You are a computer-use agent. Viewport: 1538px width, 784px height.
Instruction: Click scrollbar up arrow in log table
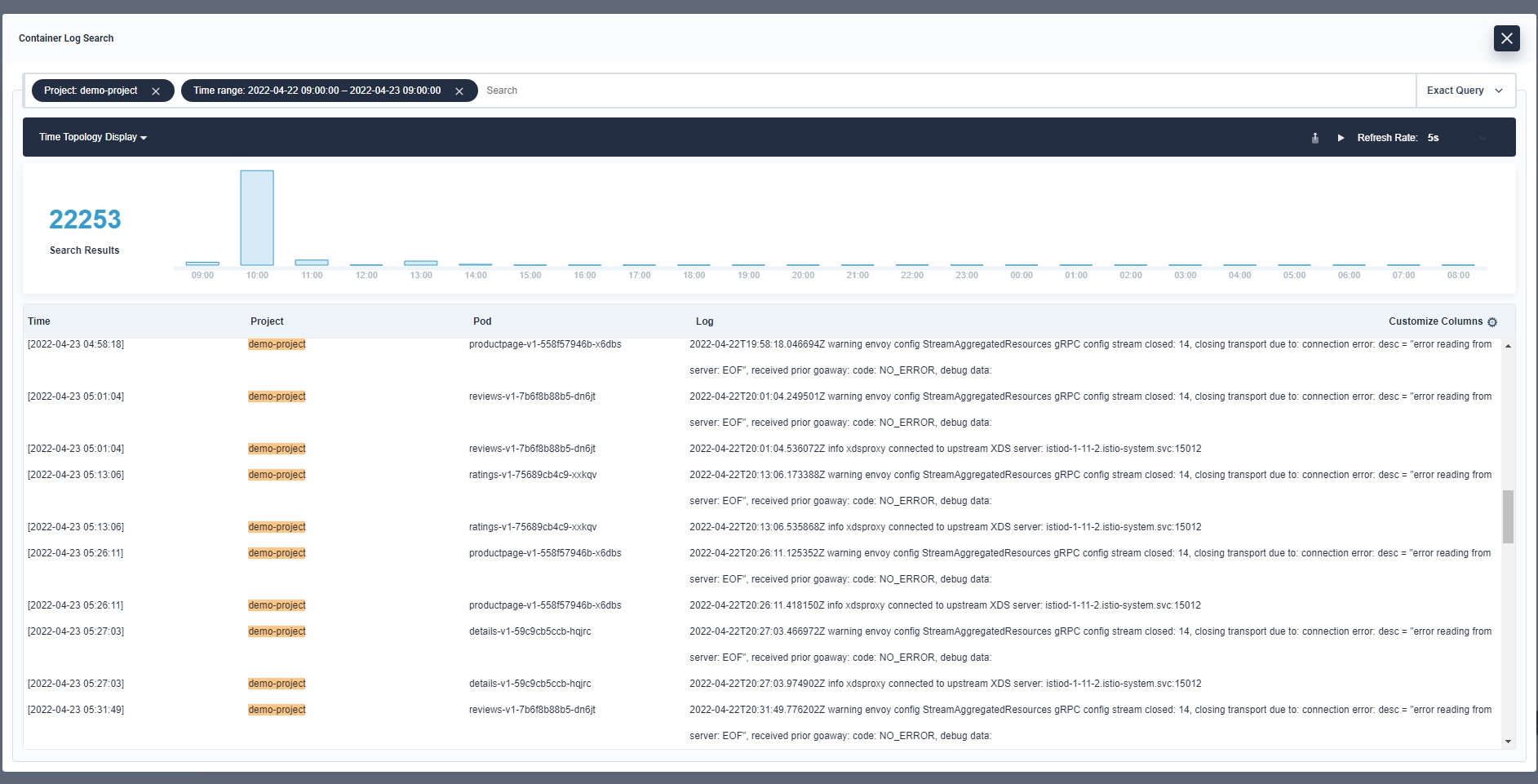coord(1508,346)
